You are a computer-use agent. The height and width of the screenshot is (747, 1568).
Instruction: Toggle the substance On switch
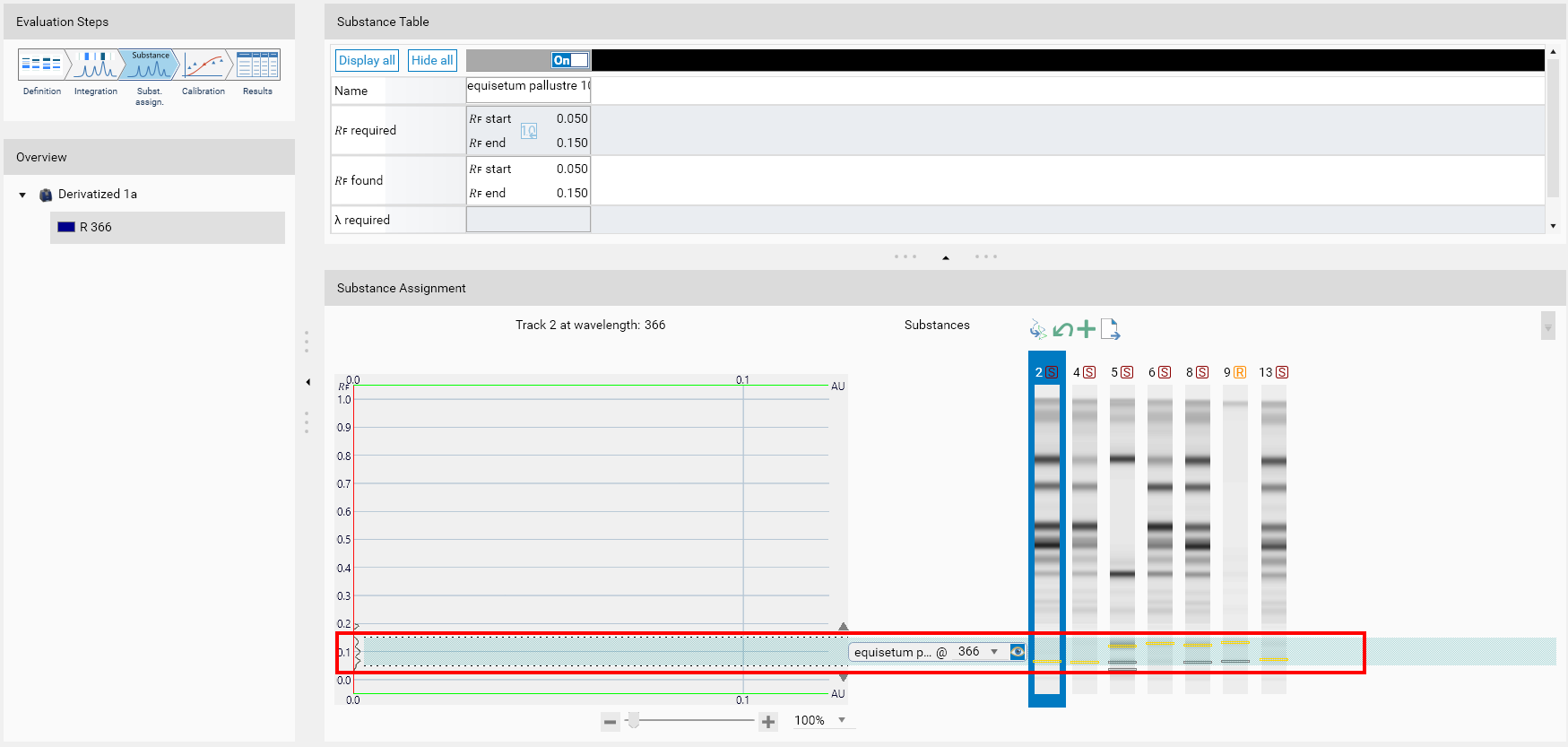point(570,60)
